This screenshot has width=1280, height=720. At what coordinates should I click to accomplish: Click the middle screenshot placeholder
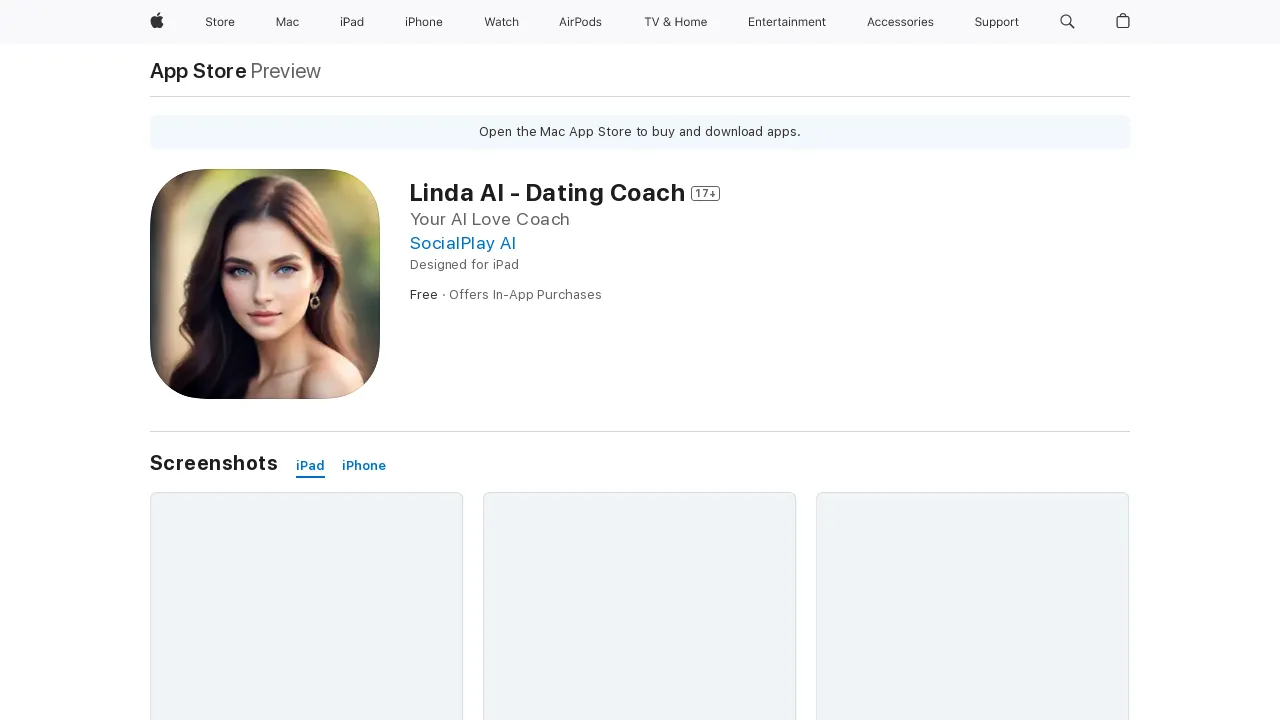[x=639, y=605]
